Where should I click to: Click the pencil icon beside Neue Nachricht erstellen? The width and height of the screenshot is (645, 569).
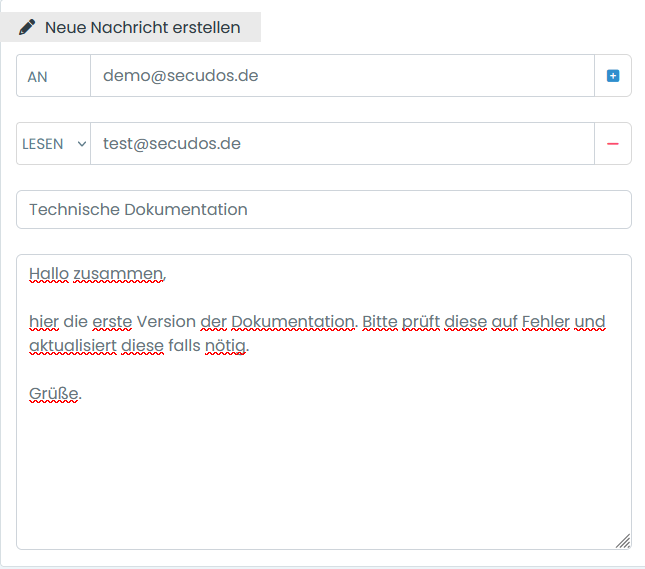tap(27, 27)
